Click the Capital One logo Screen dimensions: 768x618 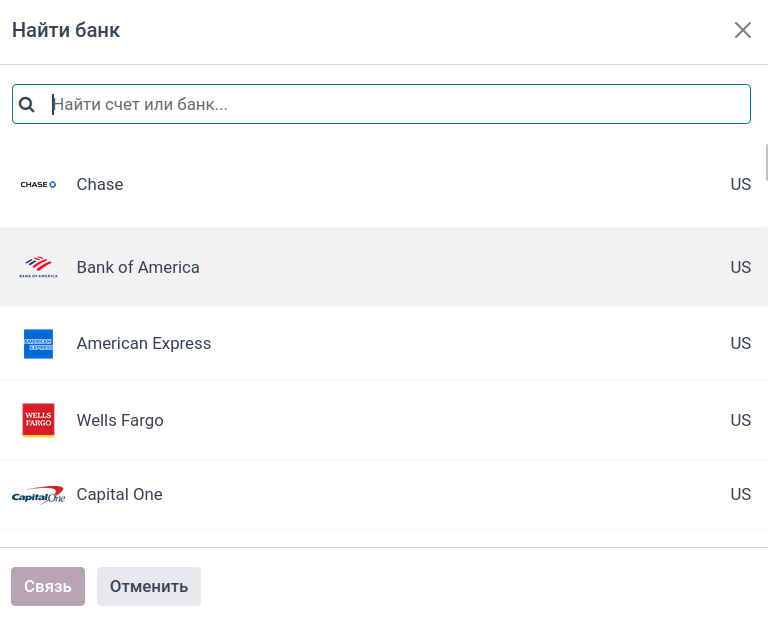(x=39, y=495)
